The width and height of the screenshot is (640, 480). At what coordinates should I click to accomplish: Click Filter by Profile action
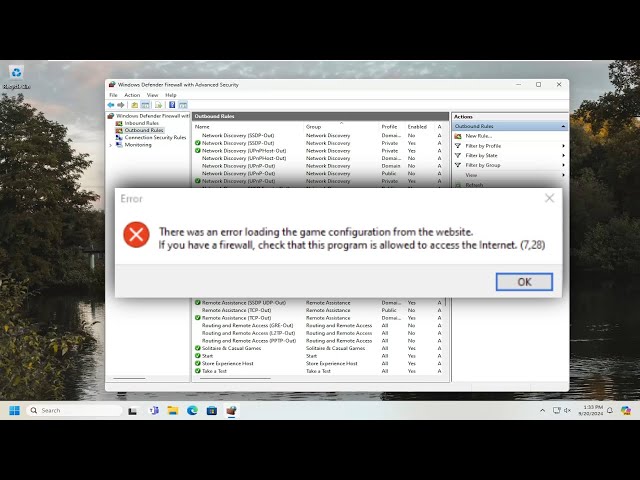483,146
